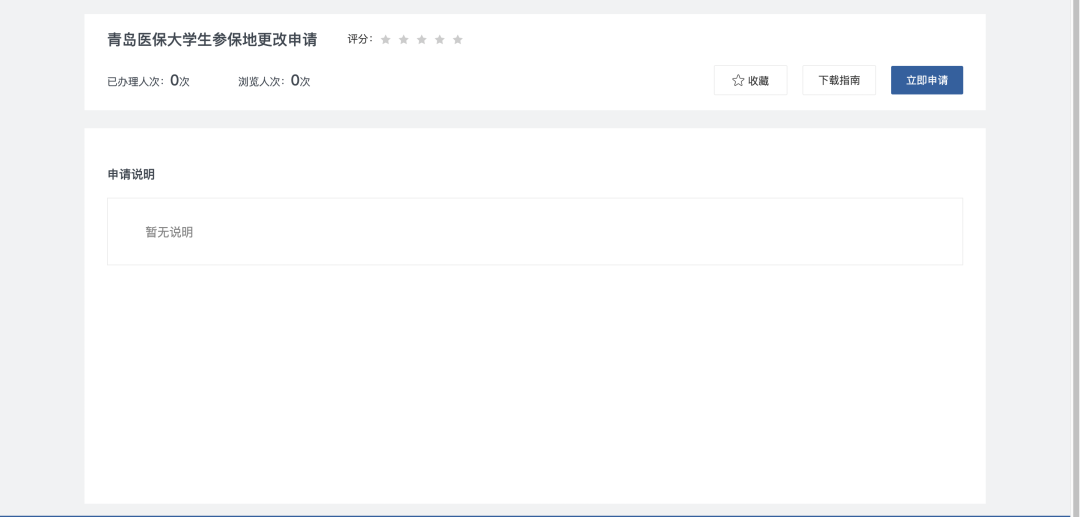This screenshot has width=1080, height=517.
Task: Click the 0次 count beside 已办理人次
Action: (180, 81)
